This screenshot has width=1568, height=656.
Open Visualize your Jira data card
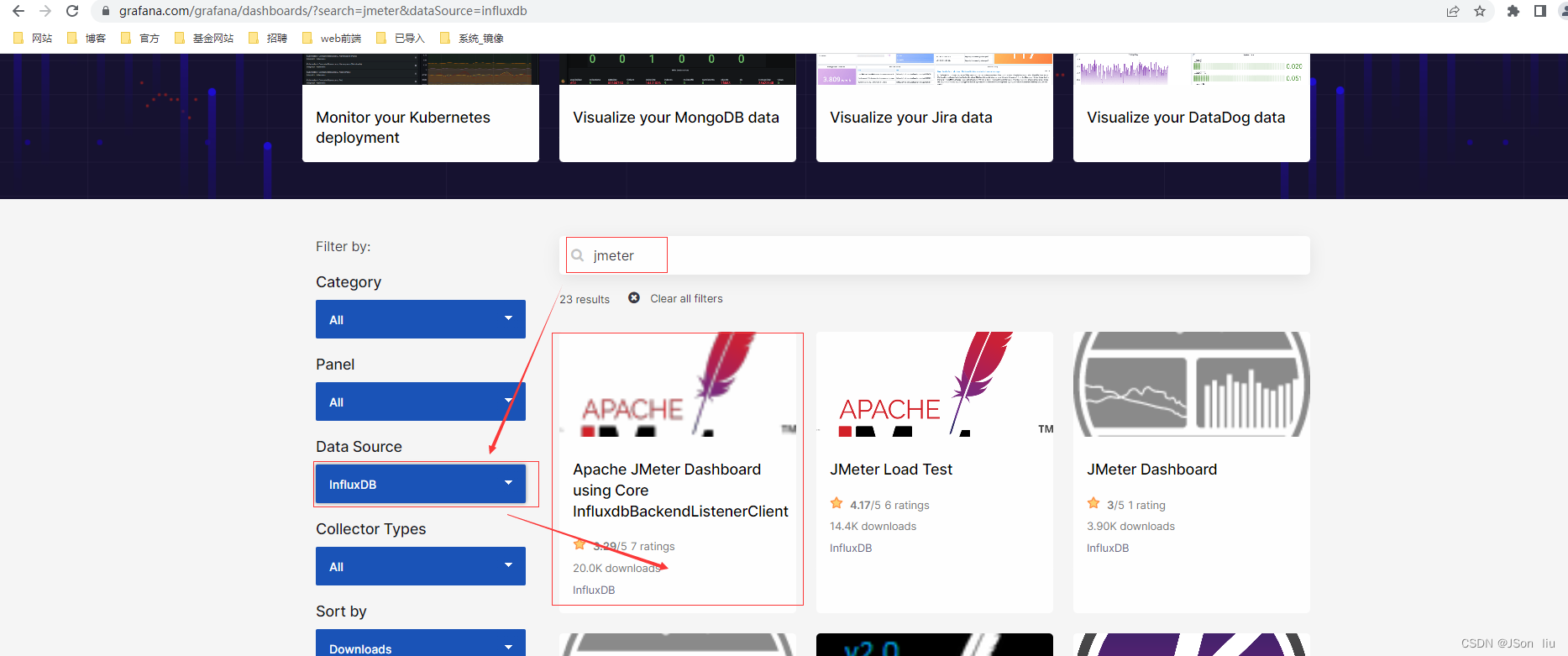point(935,108)
